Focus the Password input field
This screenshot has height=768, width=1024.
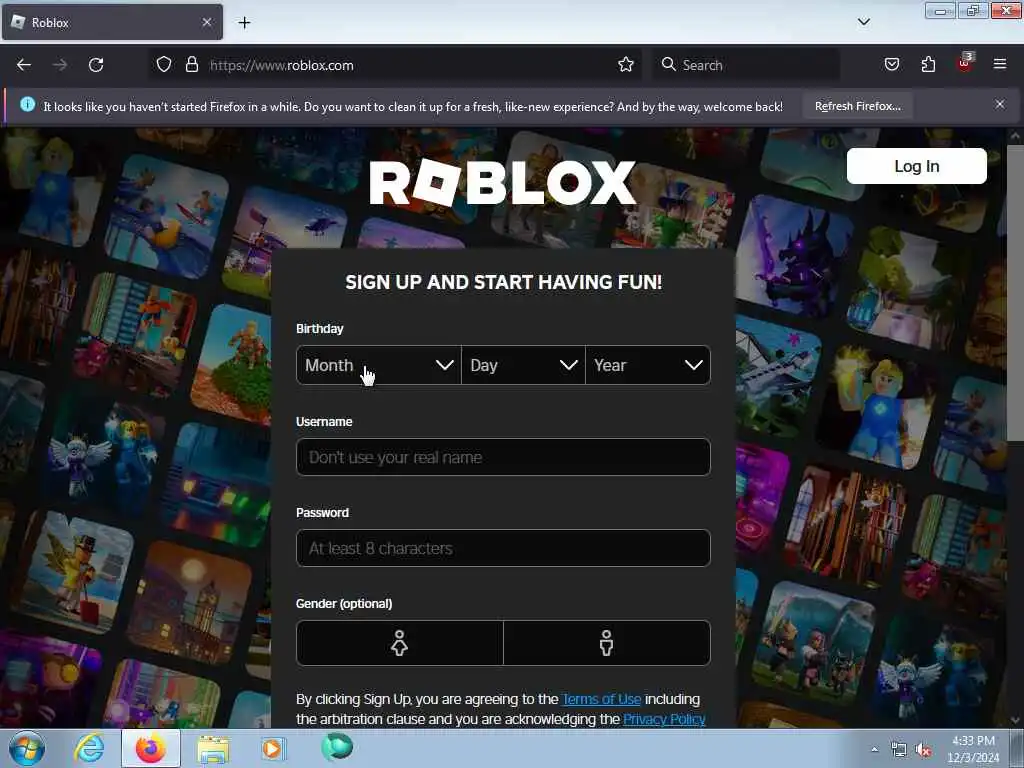(503, 548)
